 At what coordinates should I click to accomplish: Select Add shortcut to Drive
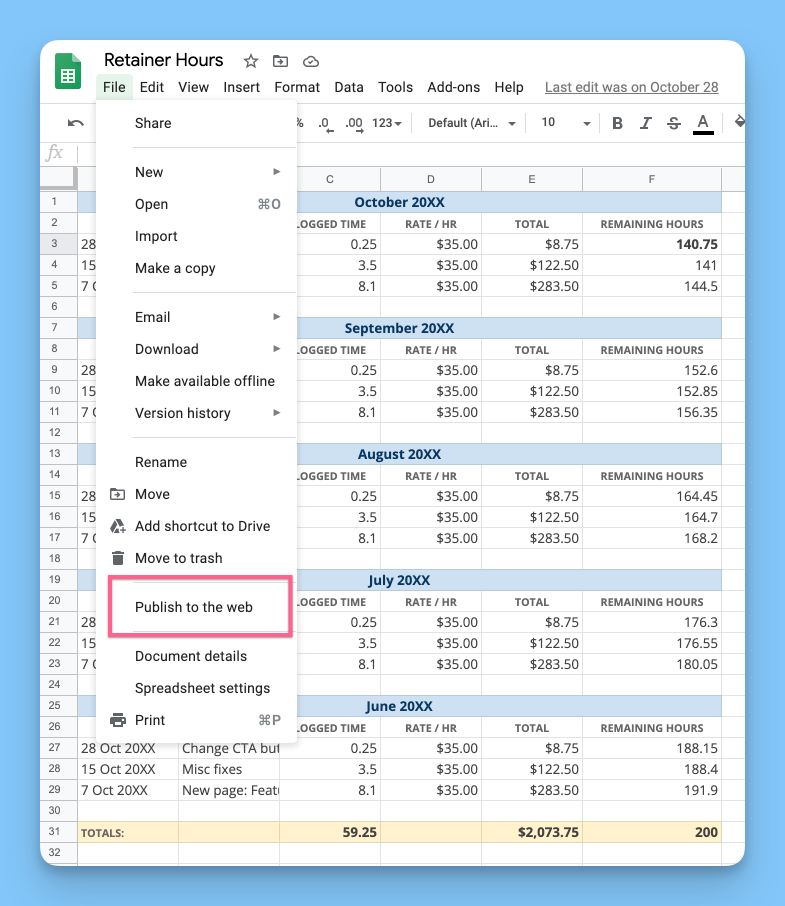click(x=196, y=526)
